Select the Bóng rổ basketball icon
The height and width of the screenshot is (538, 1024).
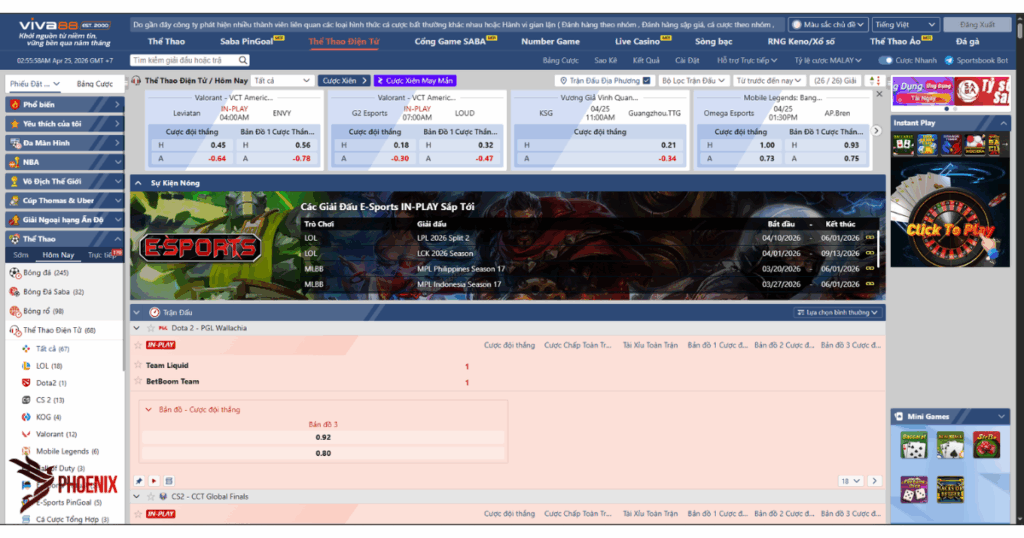coord(15,311)
